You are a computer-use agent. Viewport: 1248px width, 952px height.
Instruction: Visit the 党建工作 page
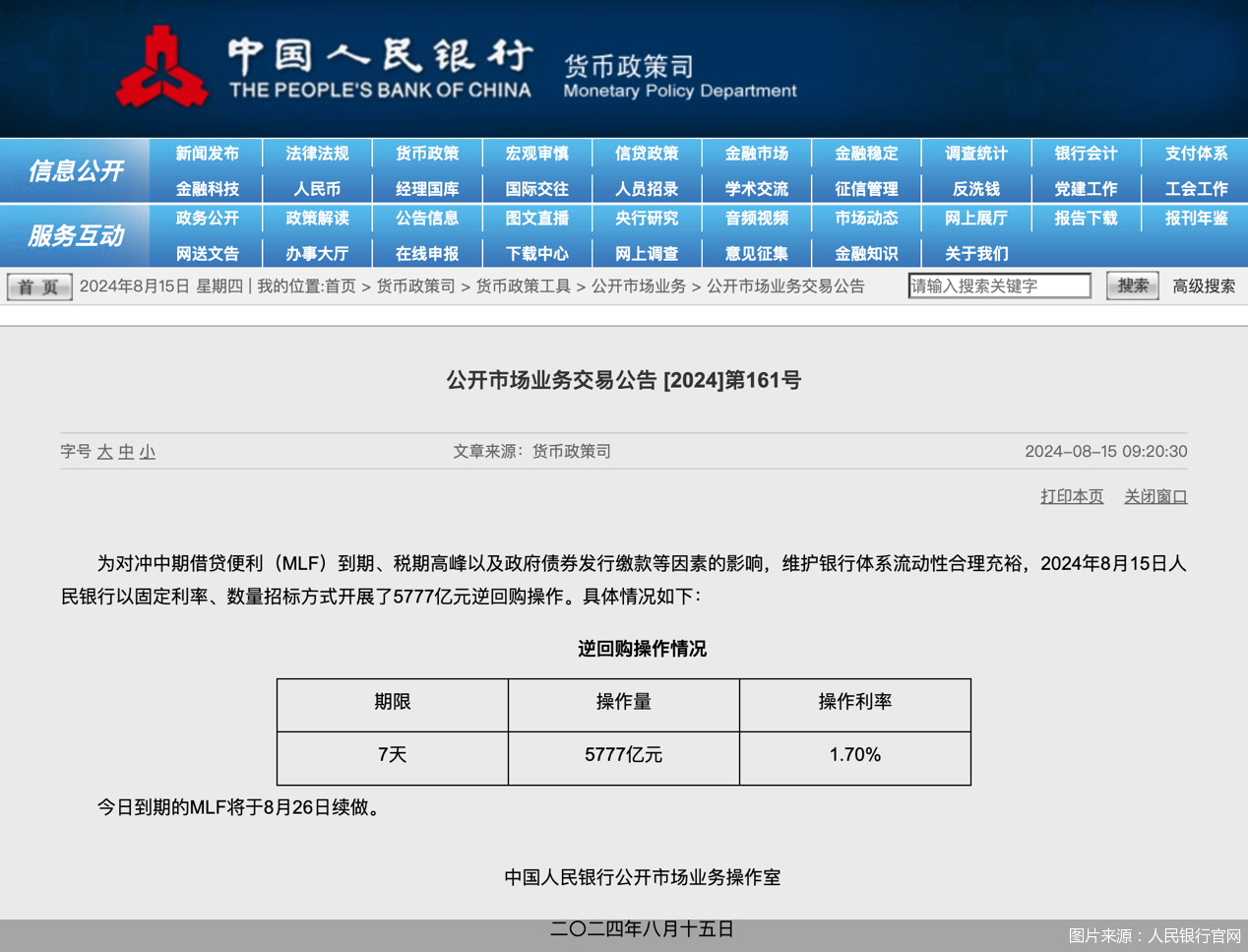pyautogui.click(x=1087, y=189)
